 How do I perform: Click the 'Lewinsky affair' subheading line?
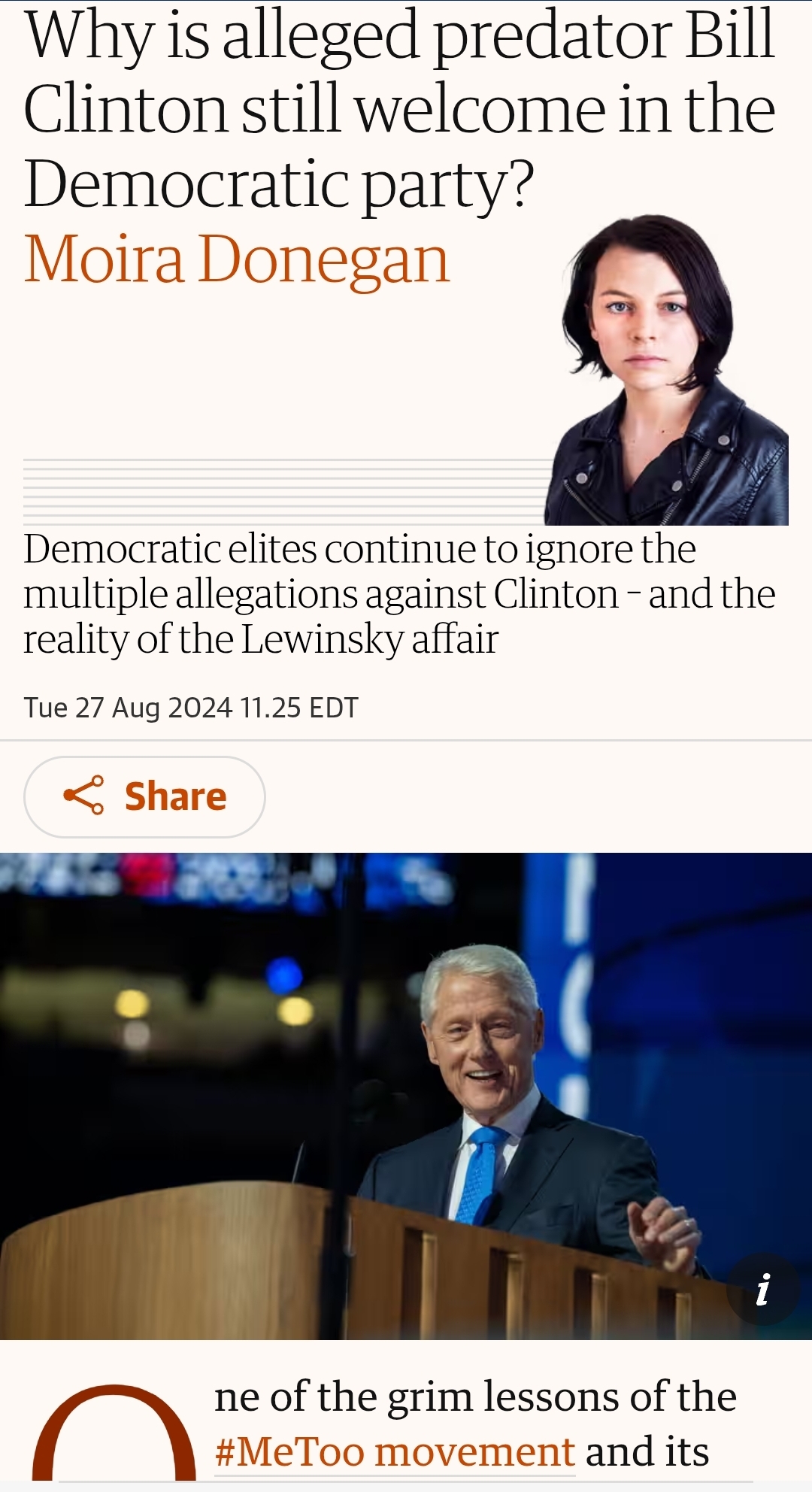(x=261, y=640)
